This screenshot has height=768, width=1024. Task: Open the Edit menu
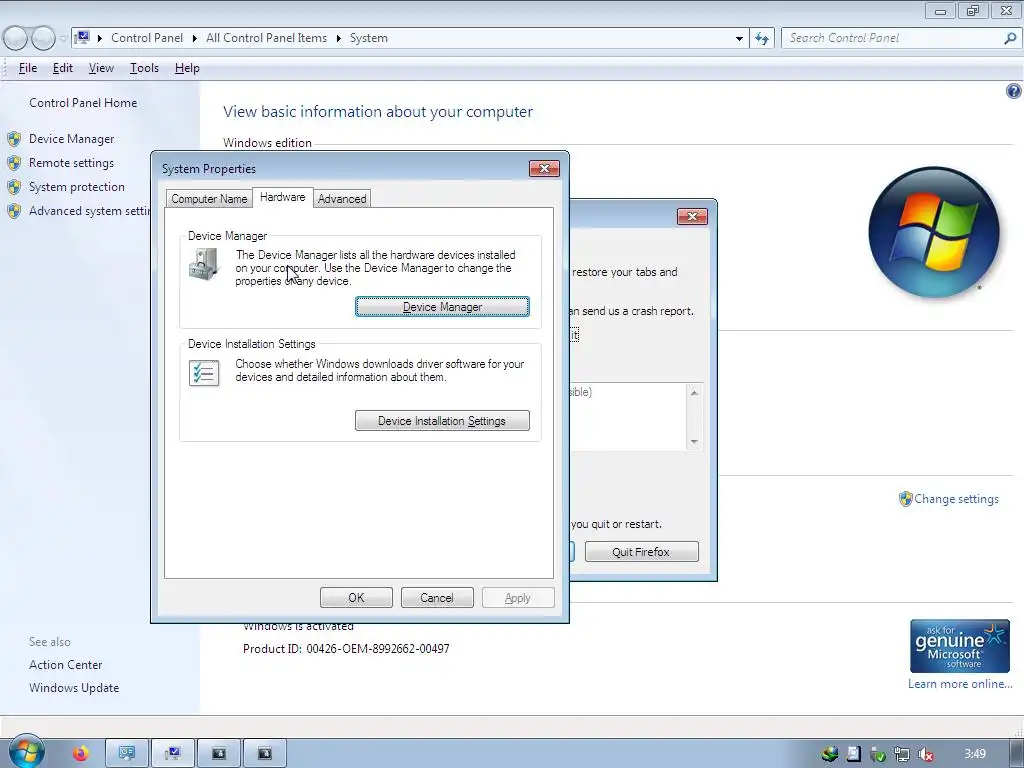(x=63, y=68)
